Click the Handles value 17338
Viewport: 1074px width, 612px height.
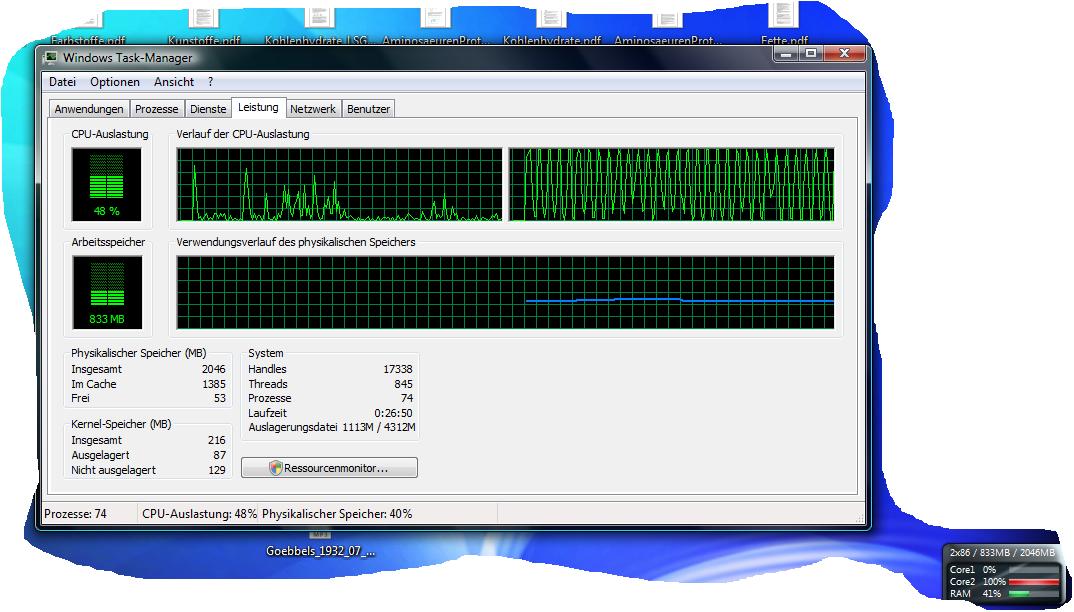coord(398,369)
